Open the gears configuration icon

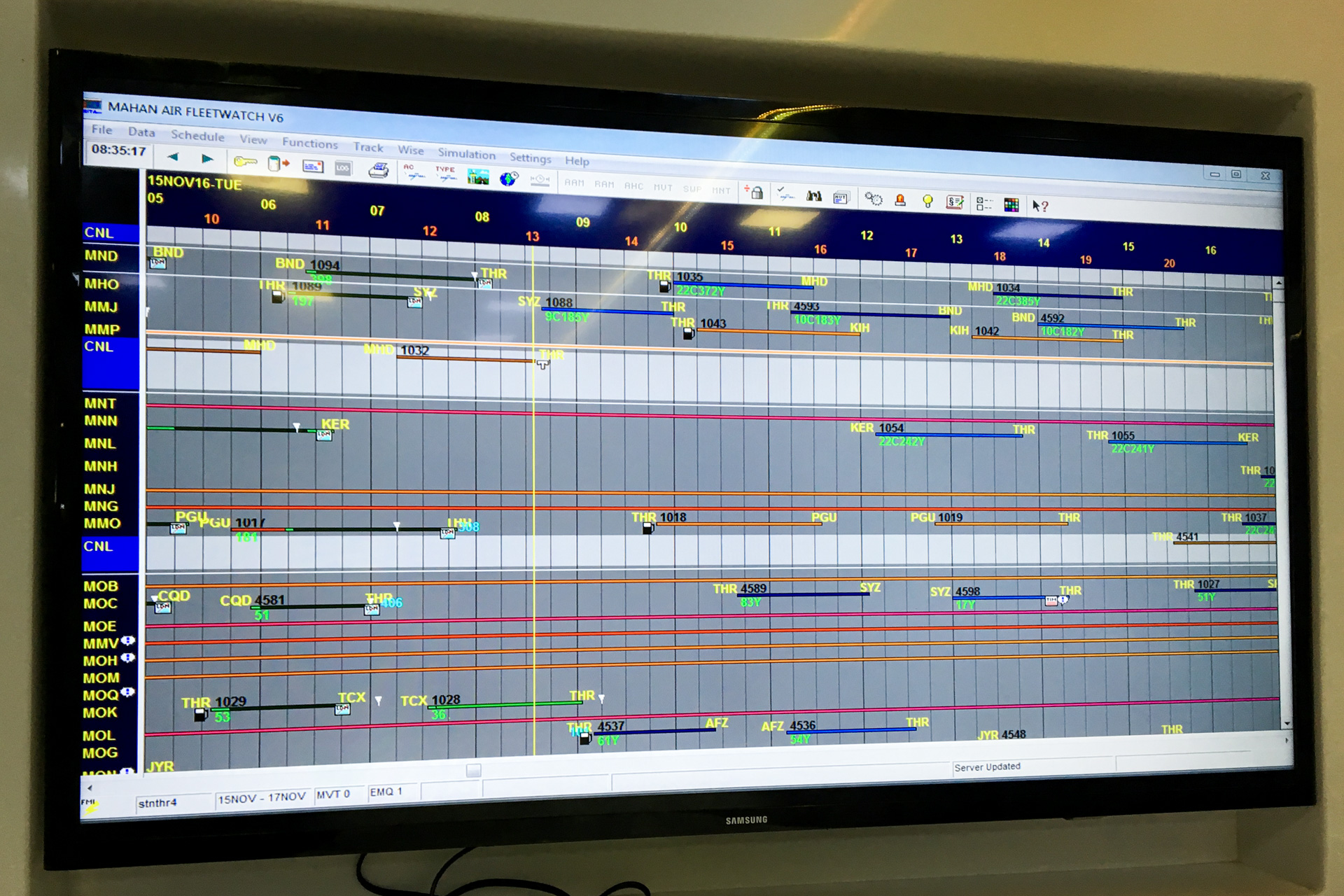pyautogui.click(x=873, y=199)
